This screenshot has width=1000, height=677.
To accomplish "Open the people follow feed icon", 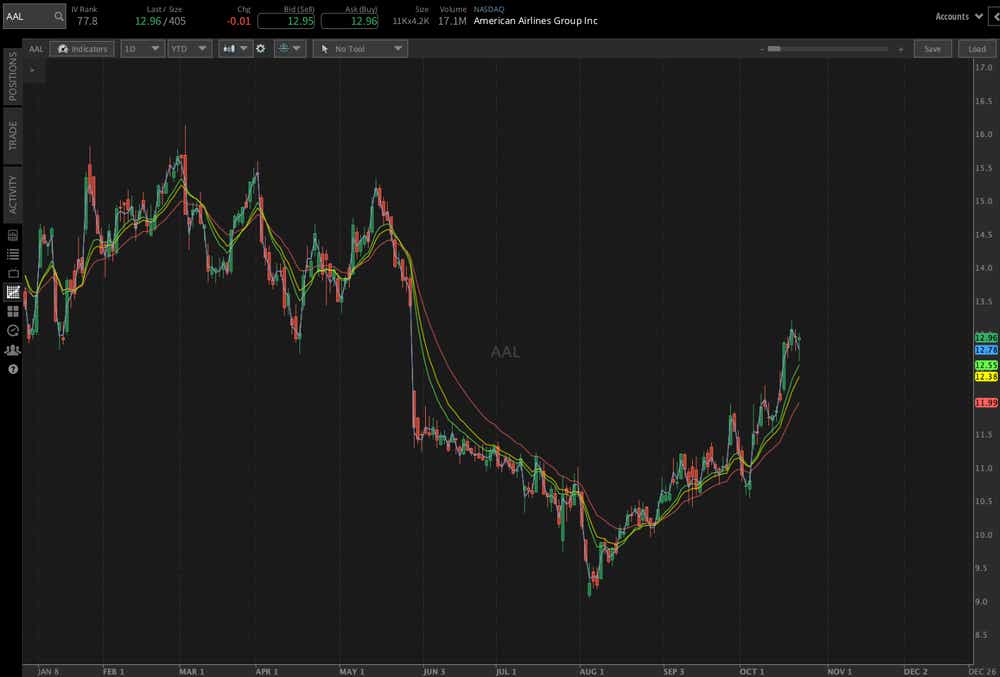I will pyautogui.click(x=13, y=350).
